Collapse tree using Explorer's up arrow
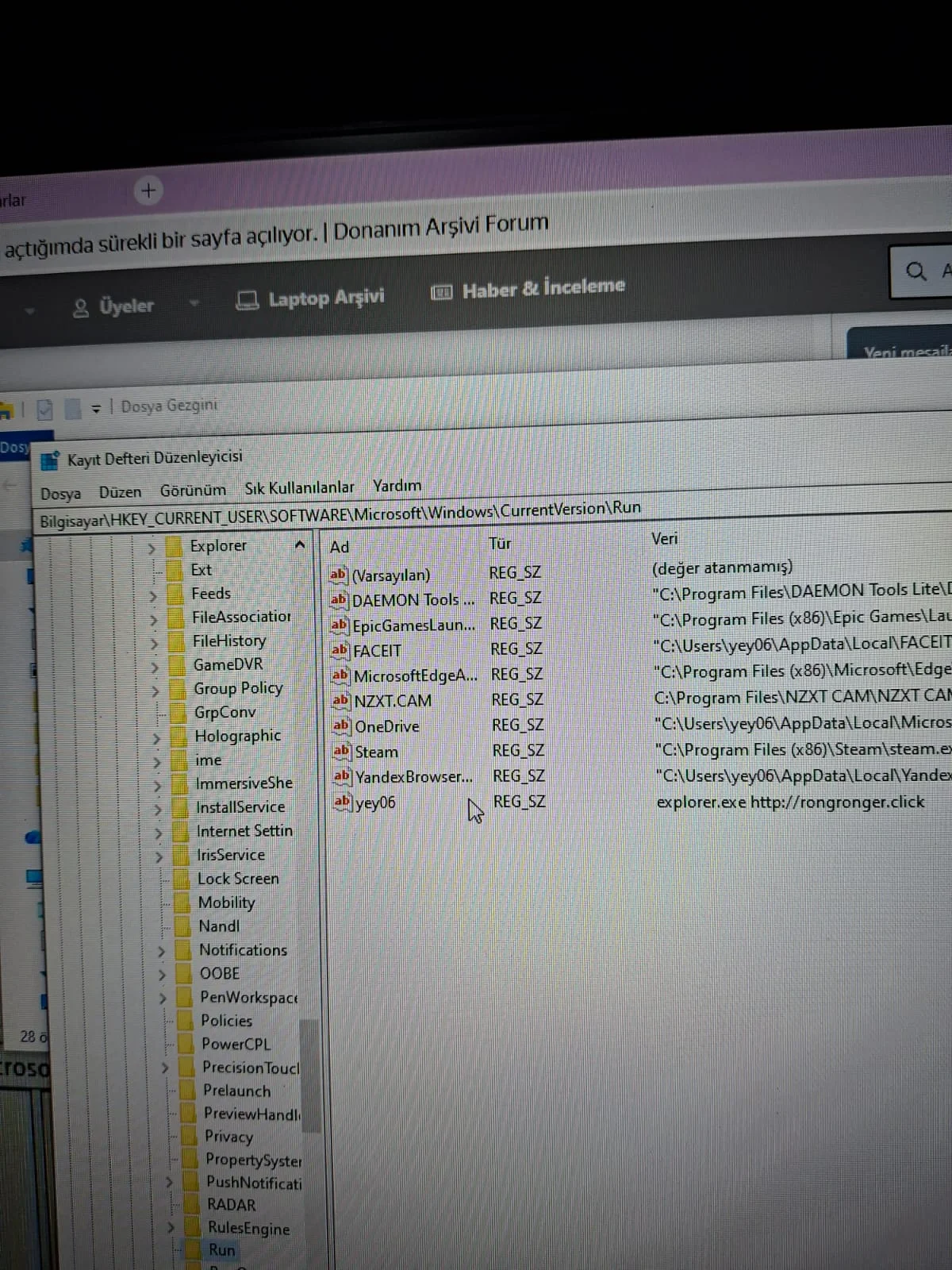This screenshot has height=1270, width=952. pos(300,545)
